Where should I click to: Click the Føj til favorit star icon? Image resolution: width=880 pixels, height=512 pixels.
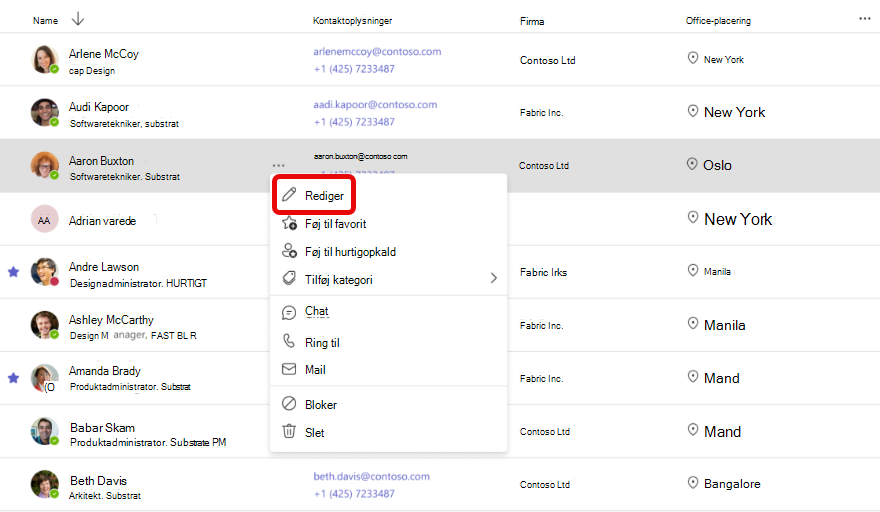point(289,223)
